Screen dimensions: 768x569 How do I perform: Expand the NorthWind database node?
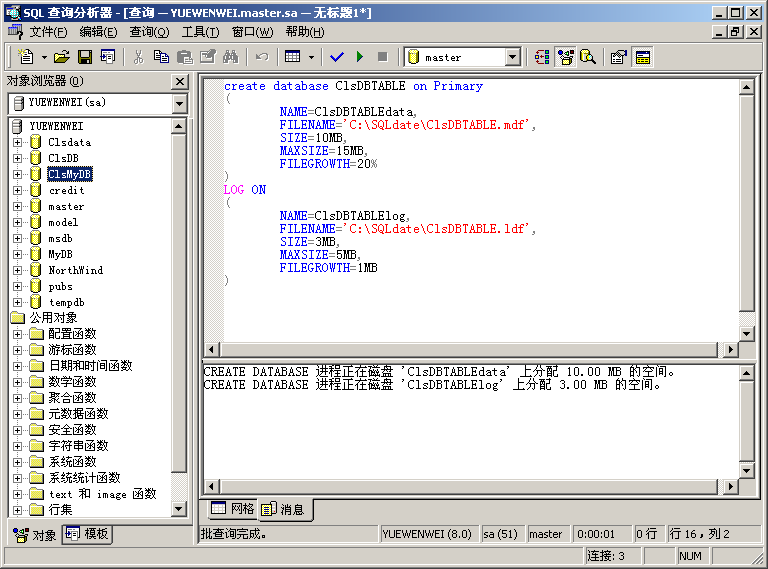tap(18, 270)
